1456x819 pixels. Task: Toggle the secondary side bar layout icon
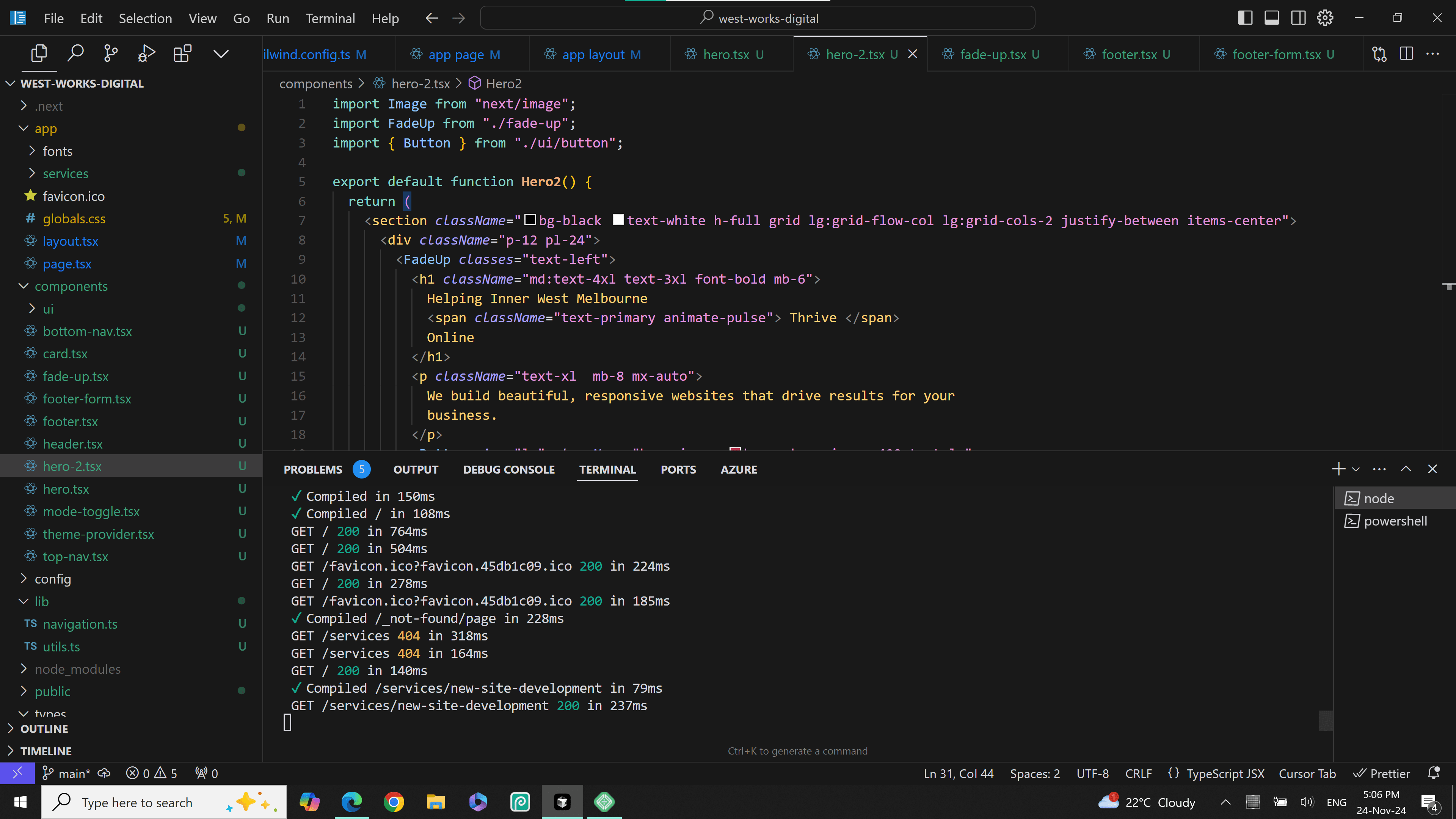[1298, 18]
